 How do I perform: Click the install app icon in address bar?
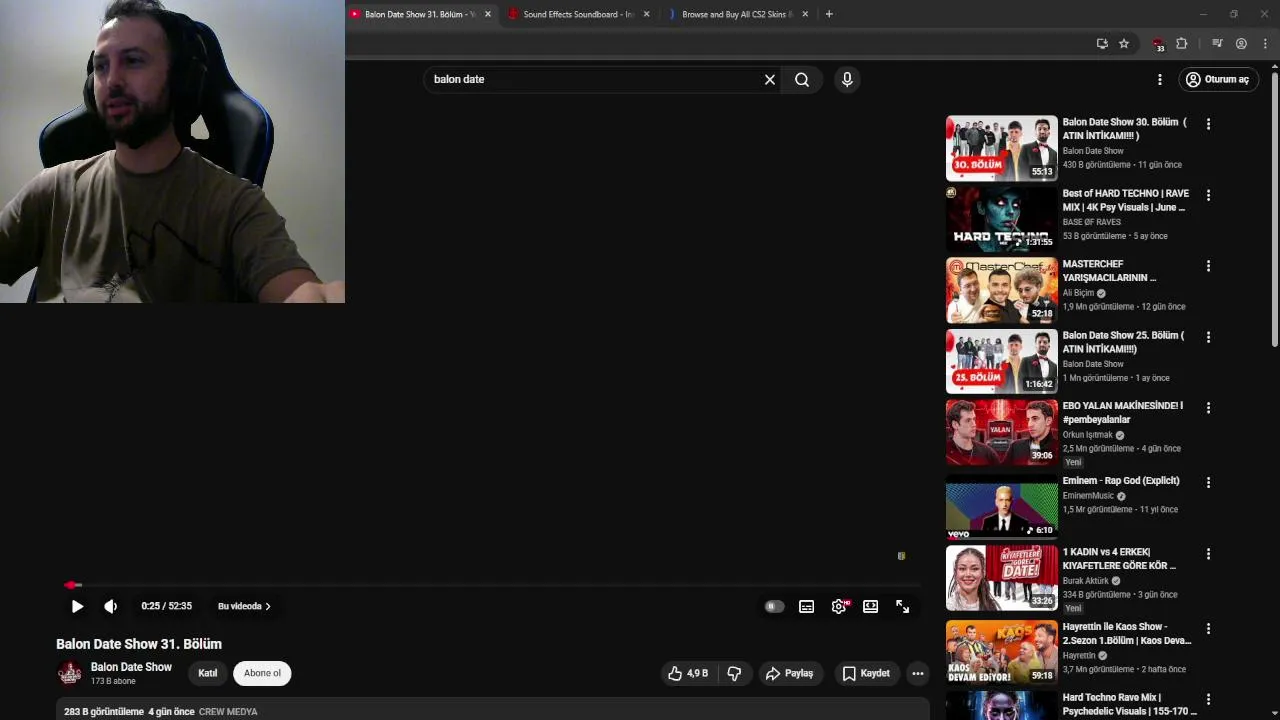(x=1102, y=44)
